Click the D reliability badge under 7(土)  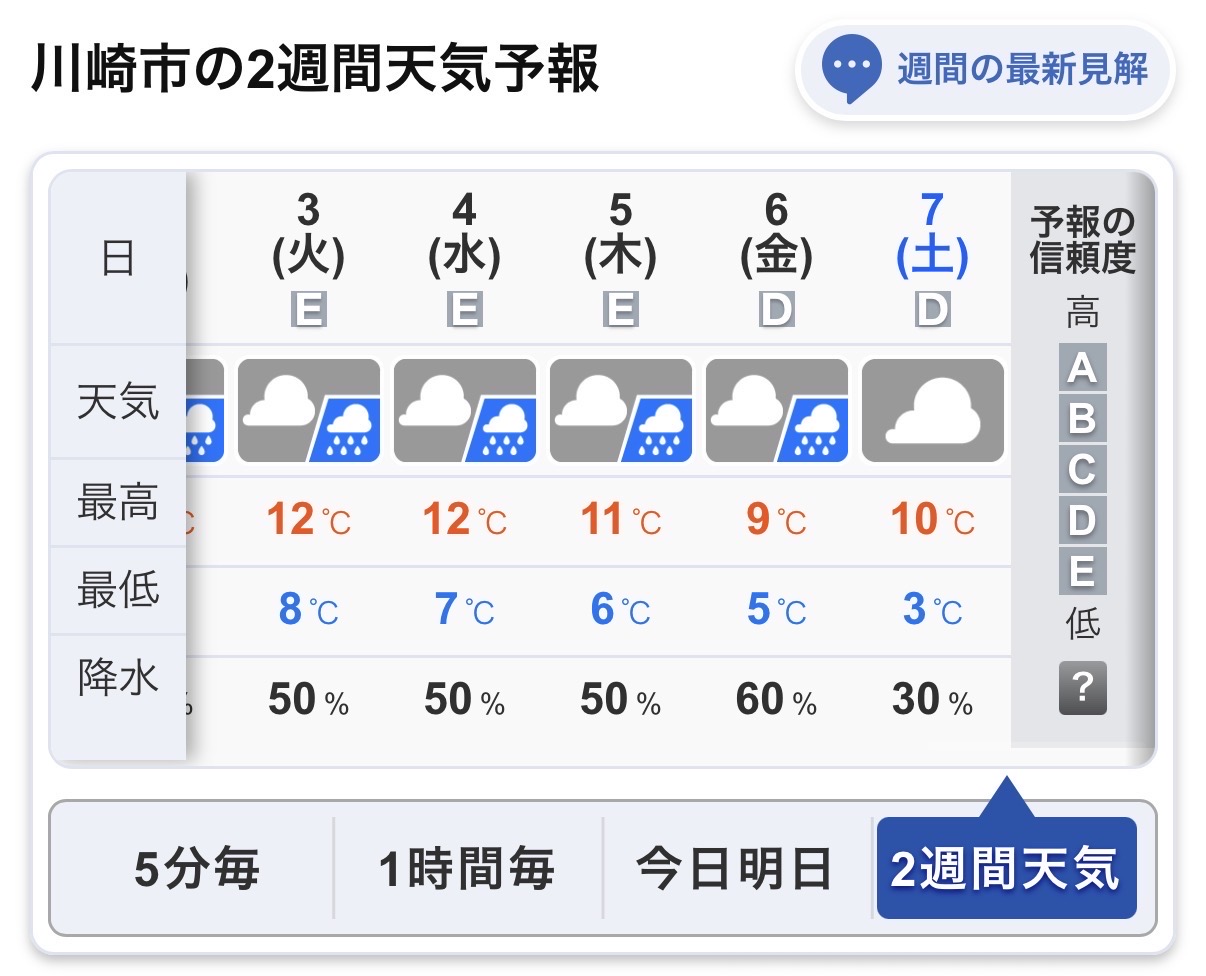click(x=932, y=311)
